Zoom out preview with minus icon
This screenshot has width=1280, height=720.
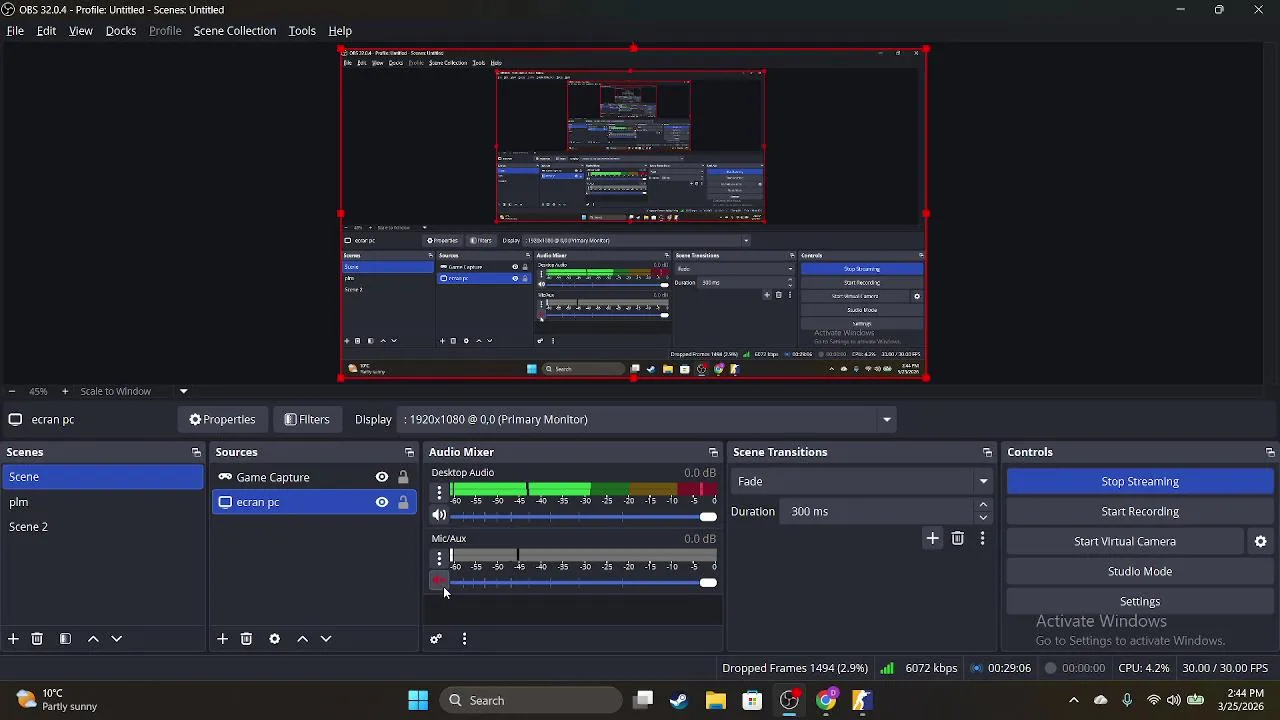click(x=11, y=392)
